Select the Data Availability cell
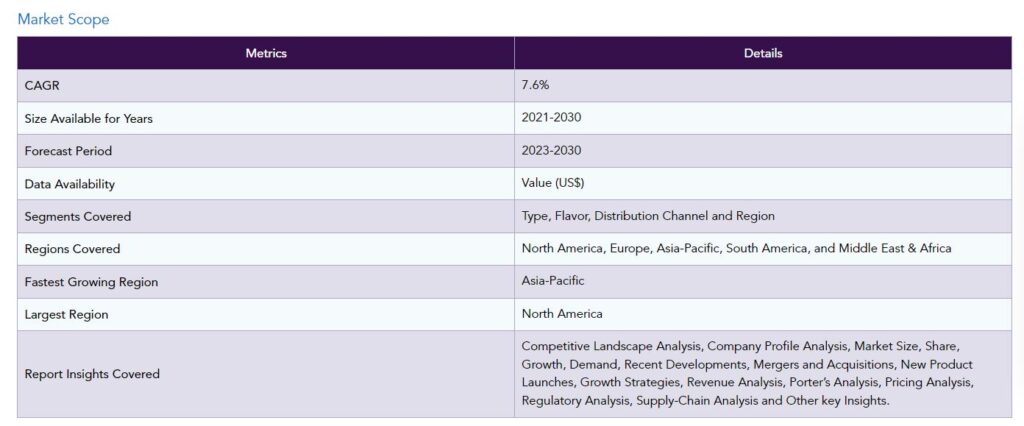This screenshot has width=1024, height=426. pos(266,184)
